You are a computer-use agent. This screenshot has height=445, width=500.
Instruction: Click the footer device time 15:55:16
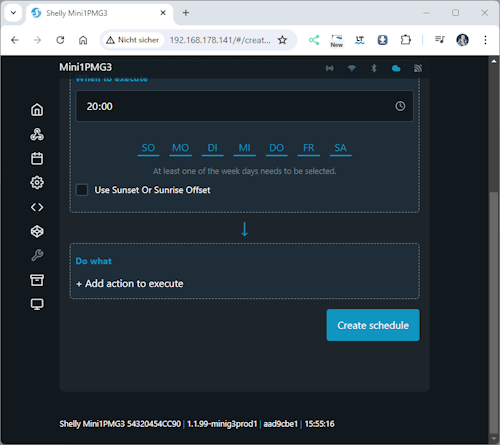319,424
